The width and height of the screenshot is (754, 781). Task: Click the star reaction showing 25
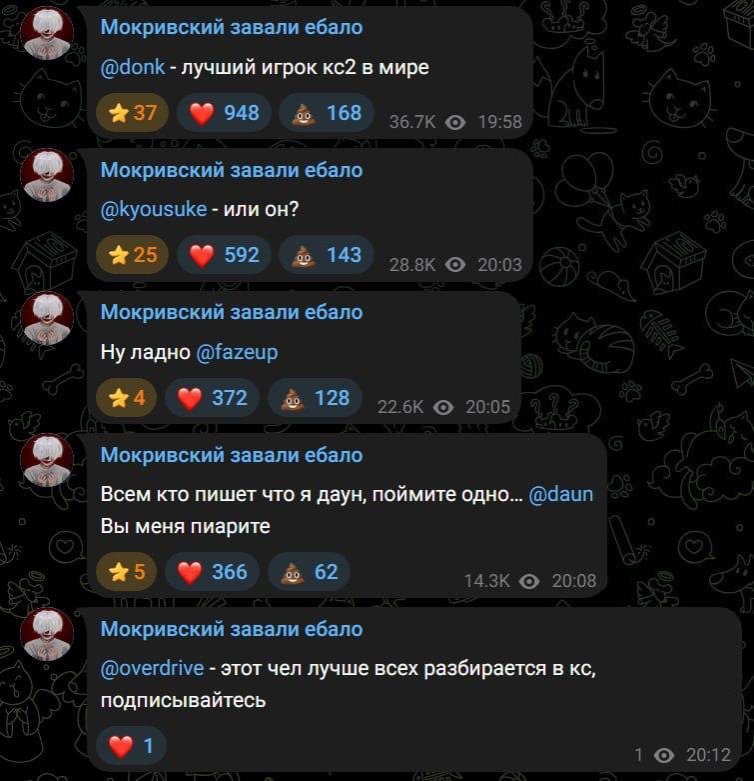coord(132,255)
